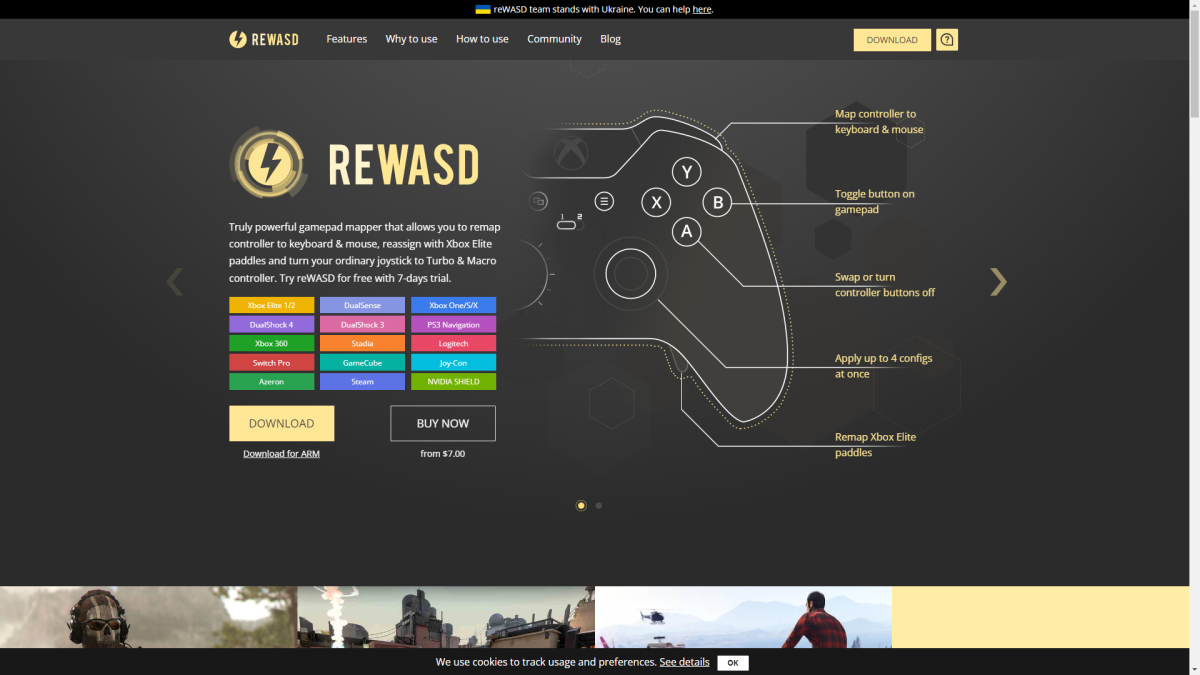Go to next slide with right arrow
The image size is (1200, 675).
click(997, 282)
